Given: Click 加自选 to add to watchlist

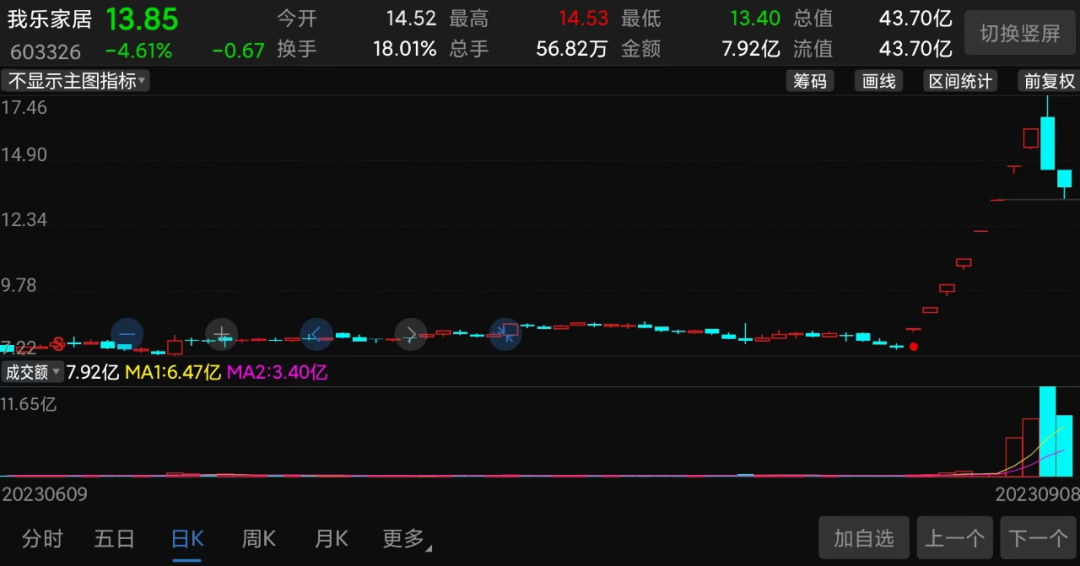Looking at the screenshot, I should pyautogui.click(x=864, y=538).
